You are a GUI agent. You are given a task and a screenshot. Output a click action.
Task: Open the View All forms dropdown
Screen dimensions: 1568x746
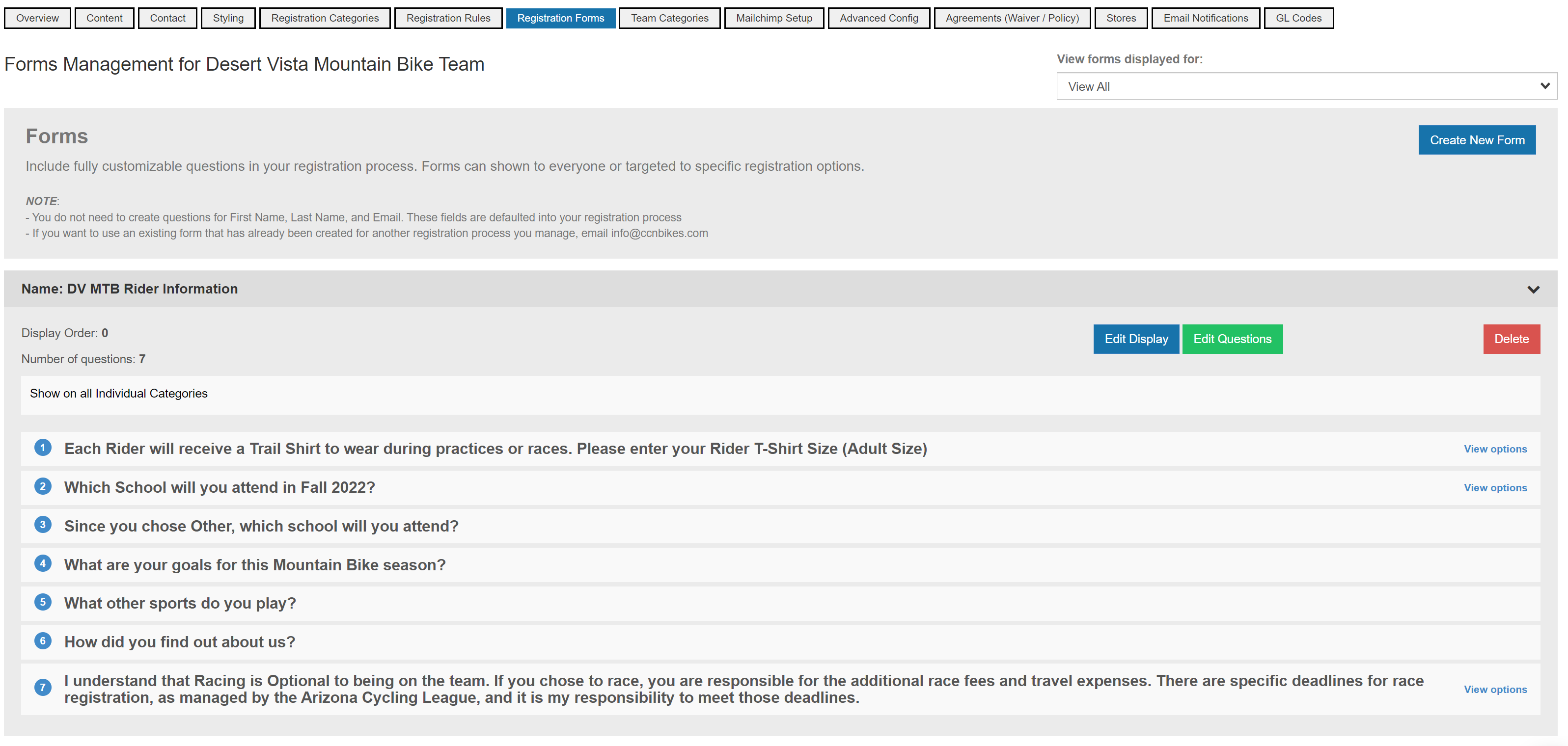click(x=1306, y=86)
